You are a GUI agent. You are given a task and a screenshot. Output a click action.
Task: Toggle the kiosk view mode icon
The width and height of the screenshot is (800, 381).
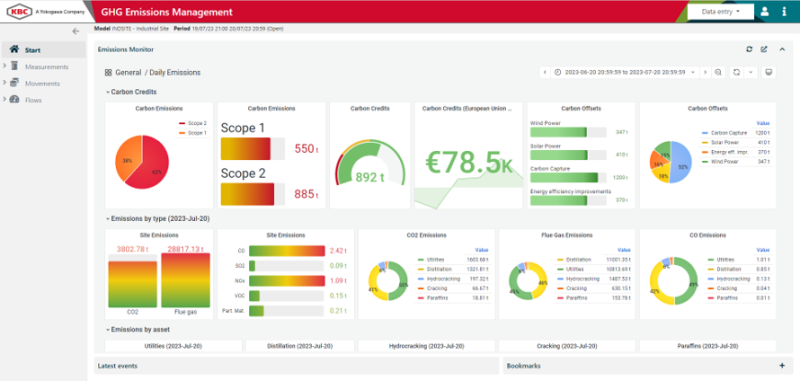[769, 72]
